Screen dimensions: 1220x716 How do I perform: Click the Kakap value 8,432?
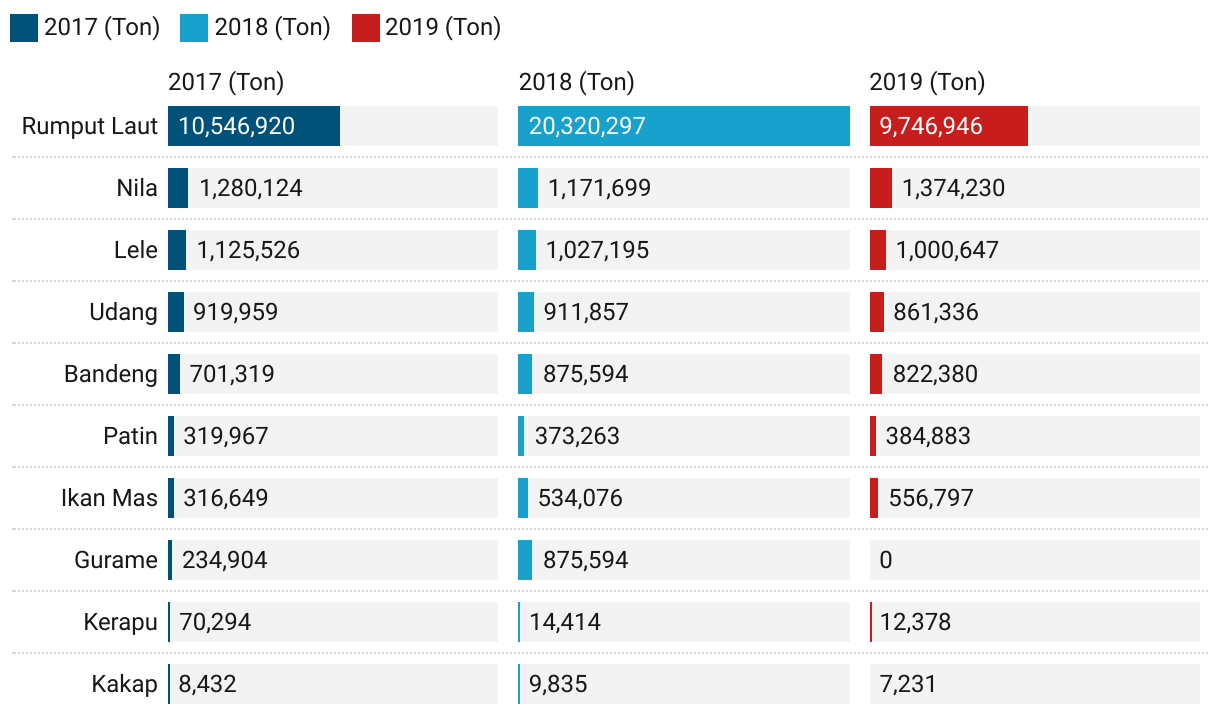click(x=208, y=684)
